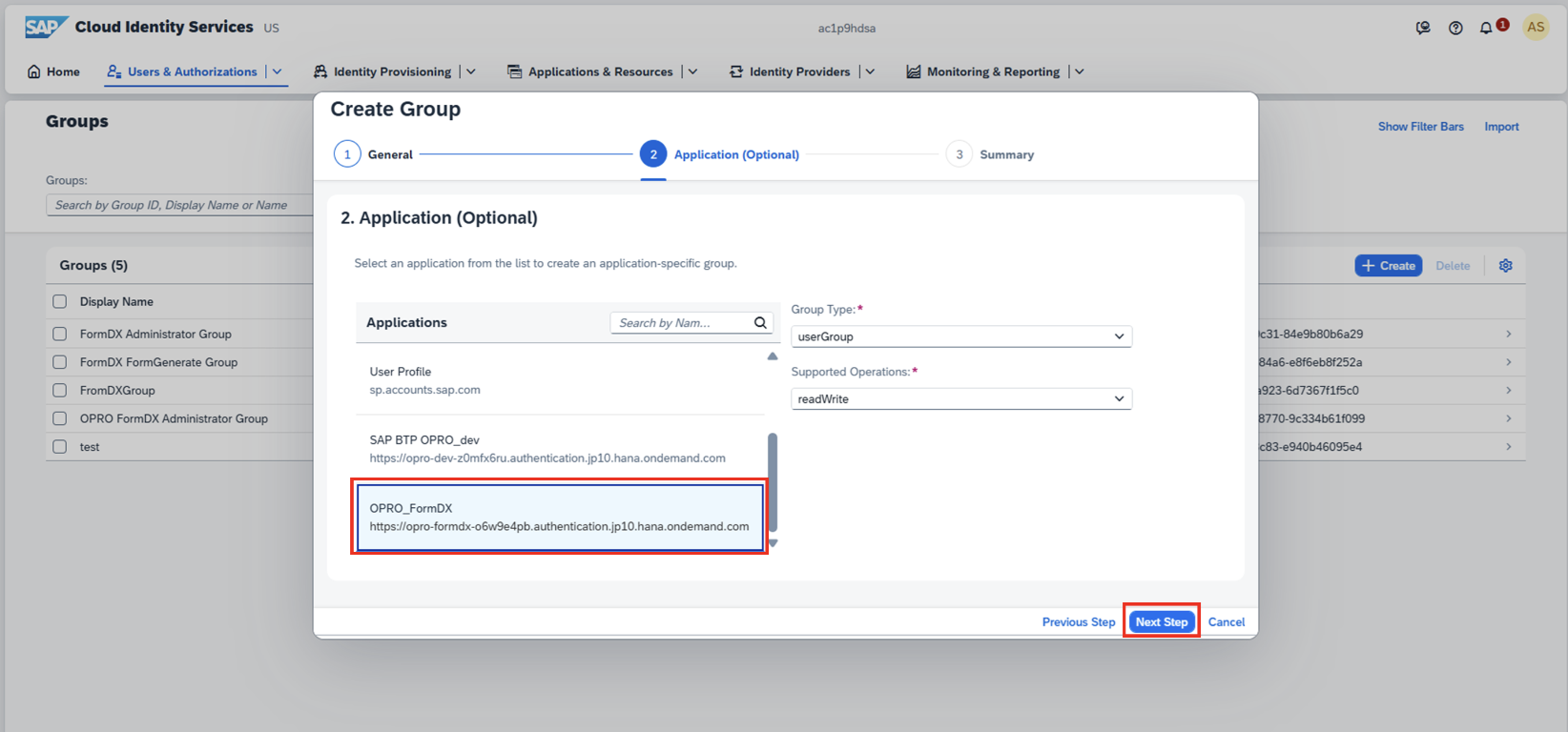Open the help question mark icon
1568x732 pixels.
tap(1455, 28)
